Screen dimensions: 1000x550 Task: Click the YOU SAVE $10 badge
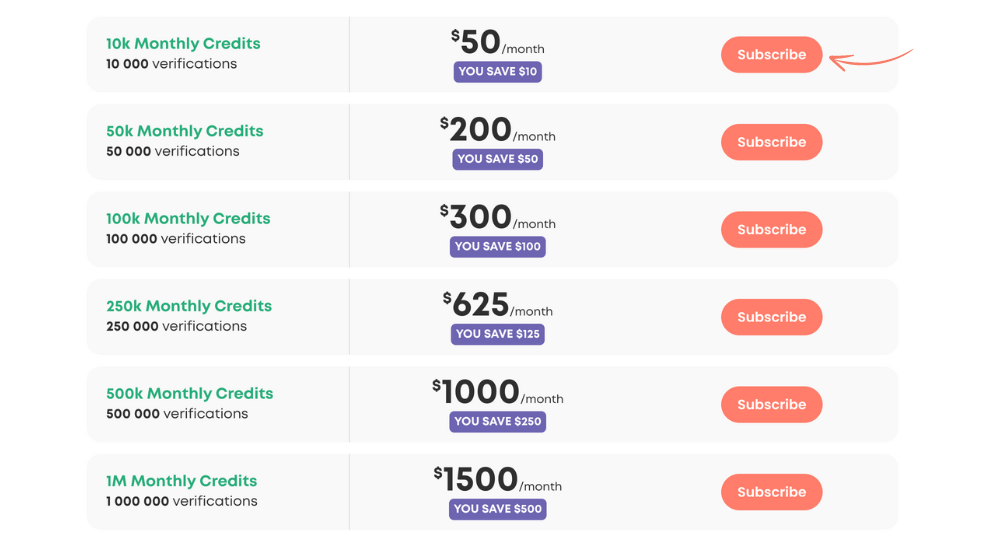(x=497, y=71)
